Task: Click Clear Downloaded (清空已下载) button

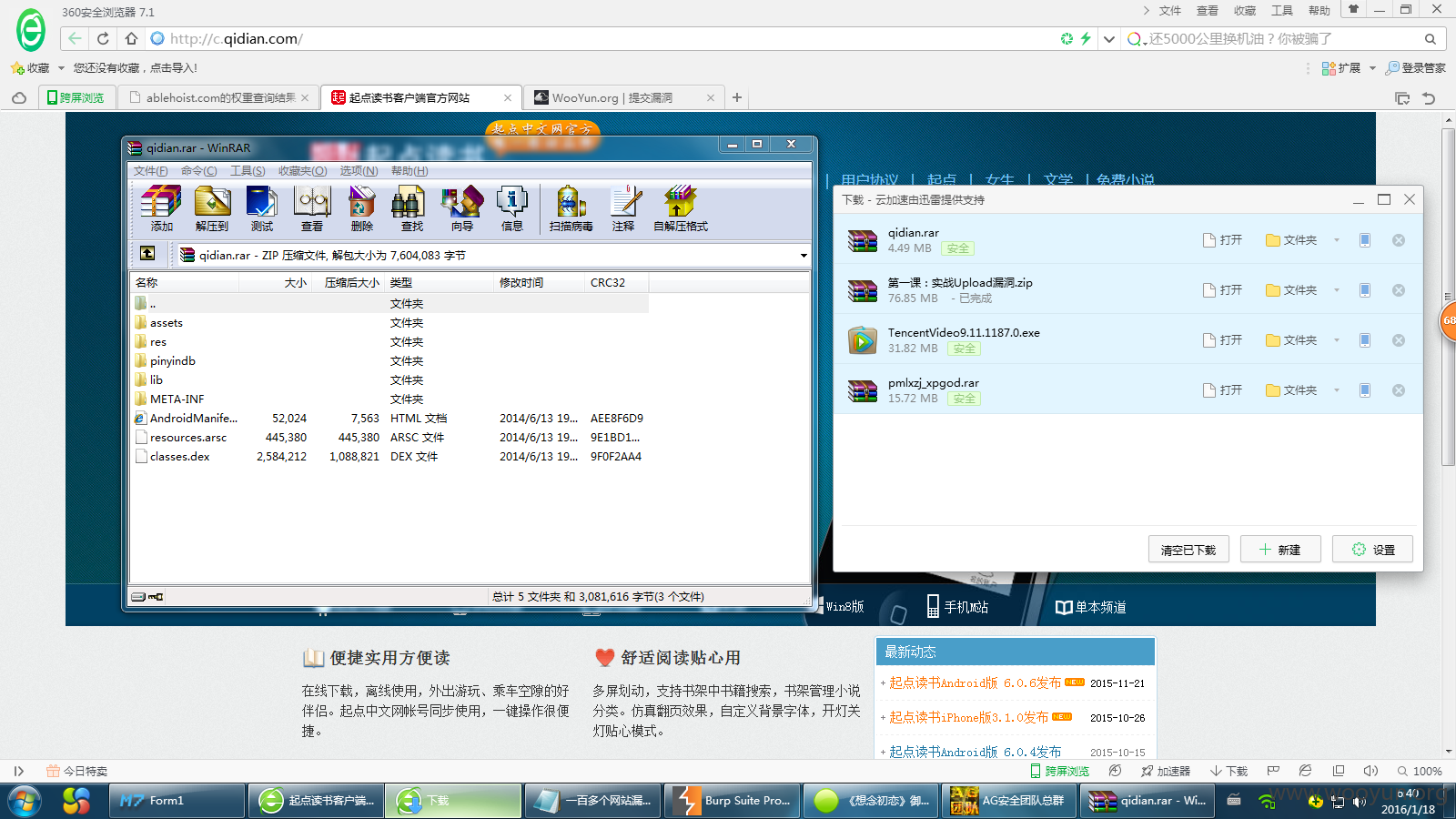Action: point(1188,550)
